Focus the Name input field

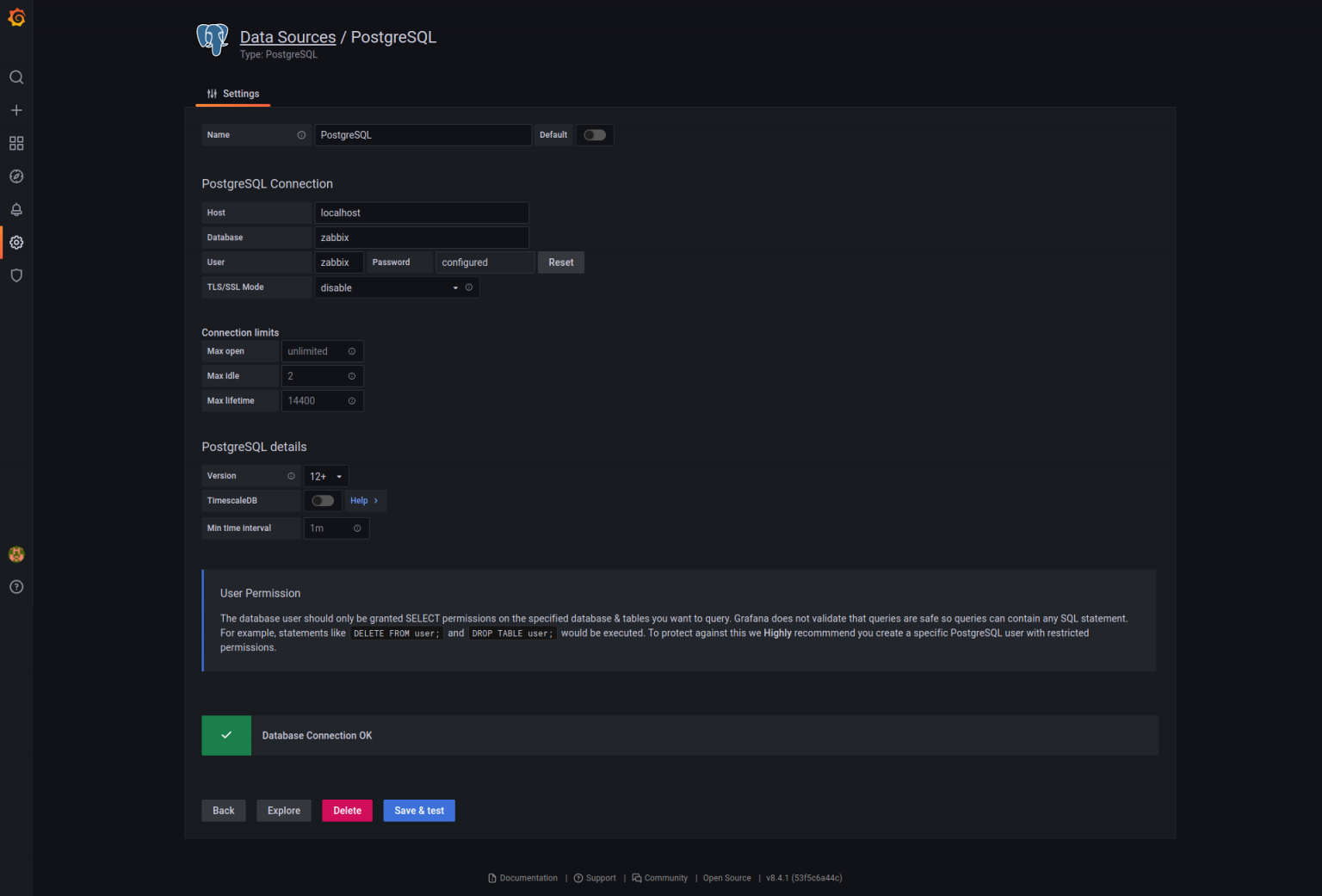(423, 135)
